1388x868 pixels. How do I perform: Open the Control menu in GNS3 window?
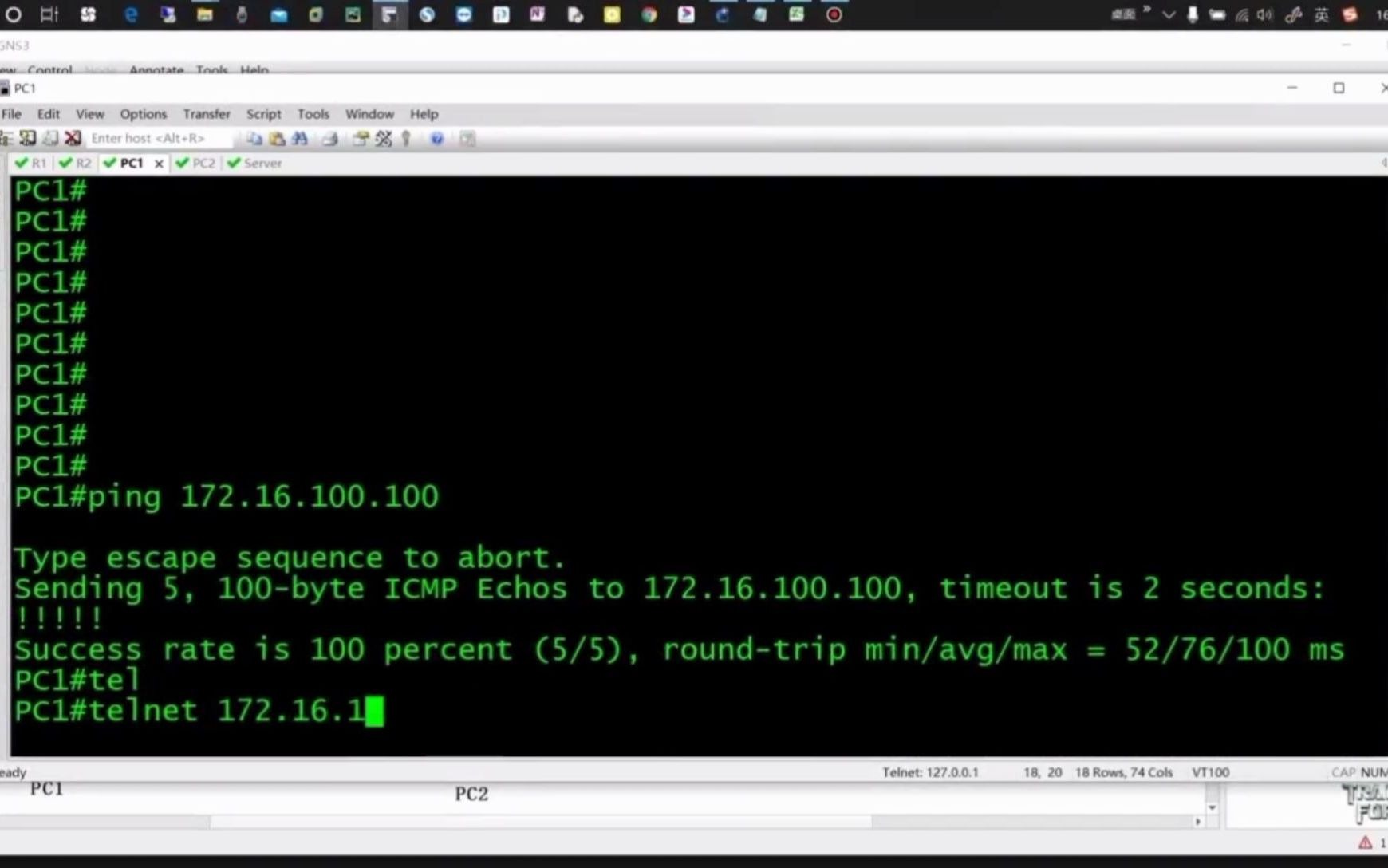pyautogui.click(x=50, y=69)
